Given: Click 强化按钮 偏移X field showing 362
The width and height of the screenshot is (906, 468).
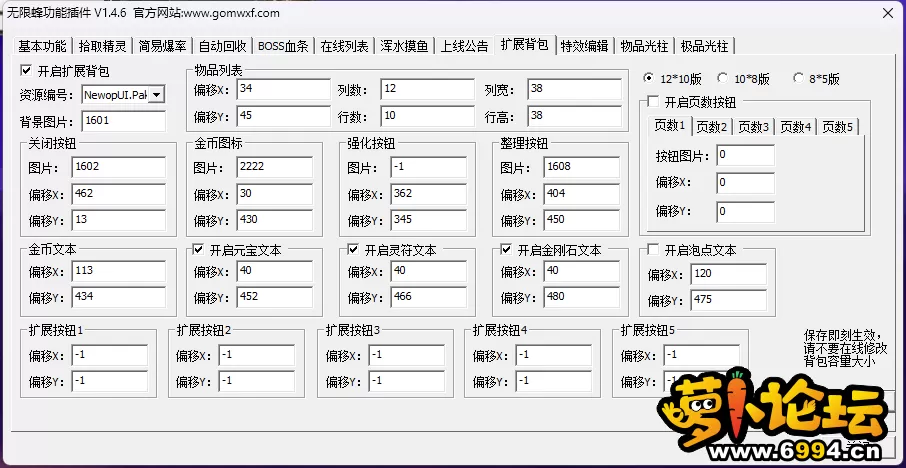Looking at the screenshot, I should click(428, 194).
